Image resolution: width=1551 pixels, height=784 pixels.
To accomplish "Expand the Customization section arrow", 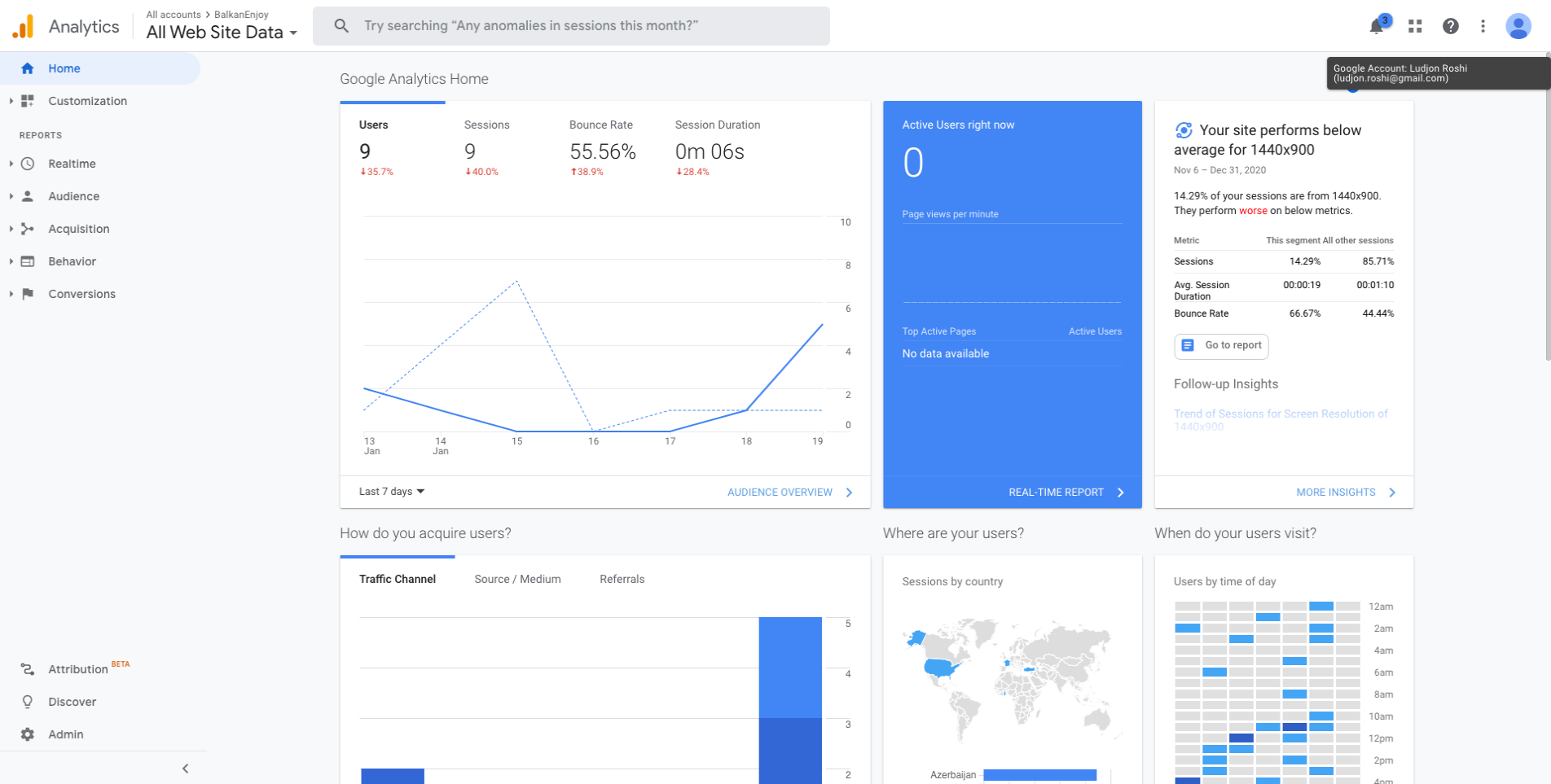I will (11, 101).
